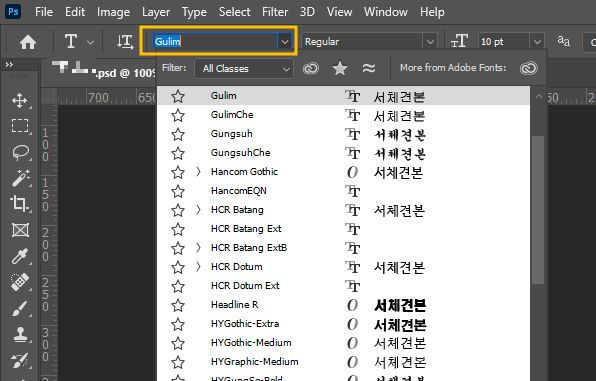This screenshot has width=596, height=381.
Task: Click the Gulim font name field
Action: pyautogui.click(x=215, y=41)
